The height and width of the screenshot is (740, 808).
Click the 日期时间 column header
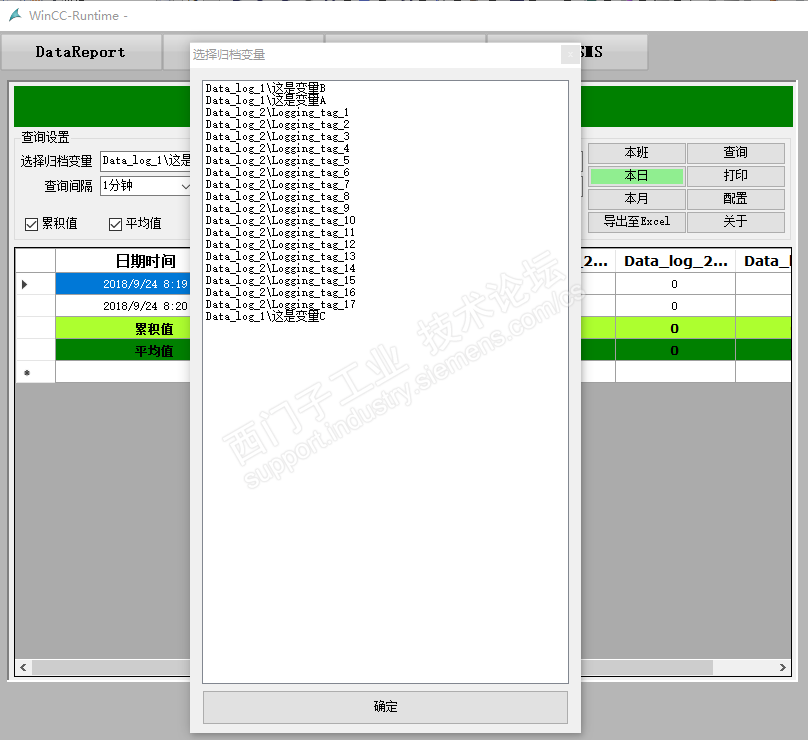point(123,261)
